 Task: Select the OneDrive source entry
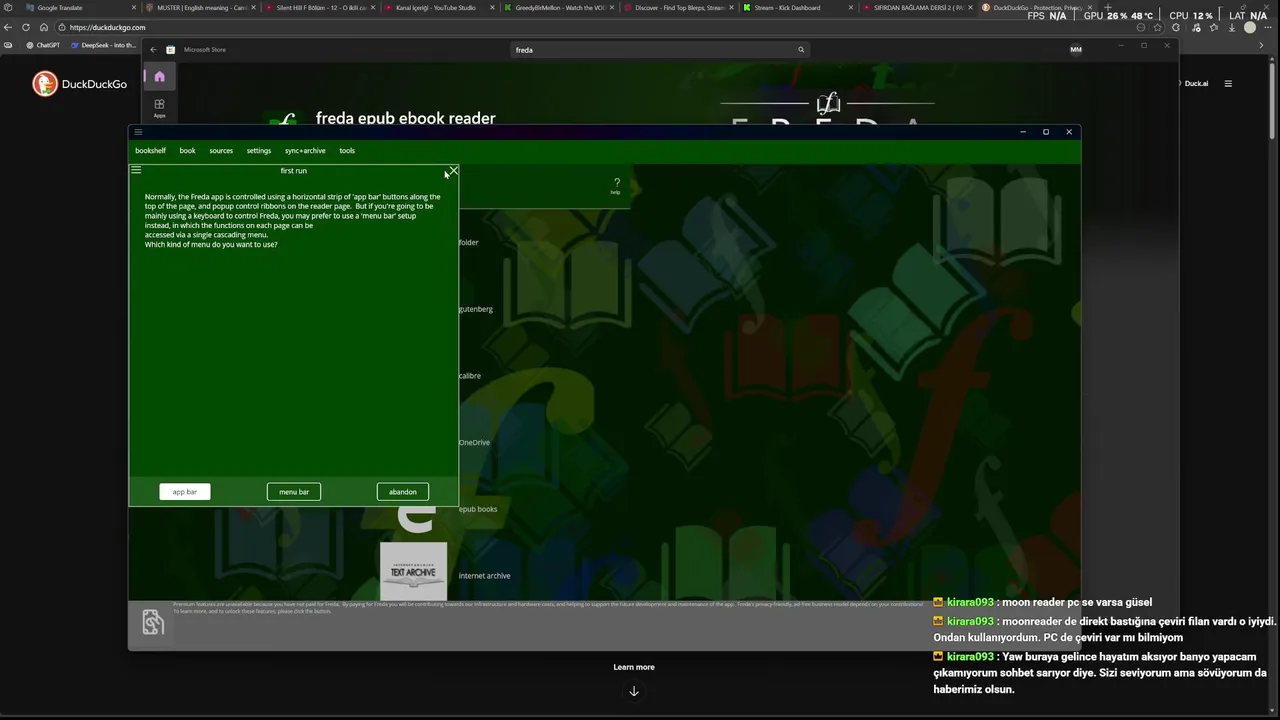click(x=474, y=442)
